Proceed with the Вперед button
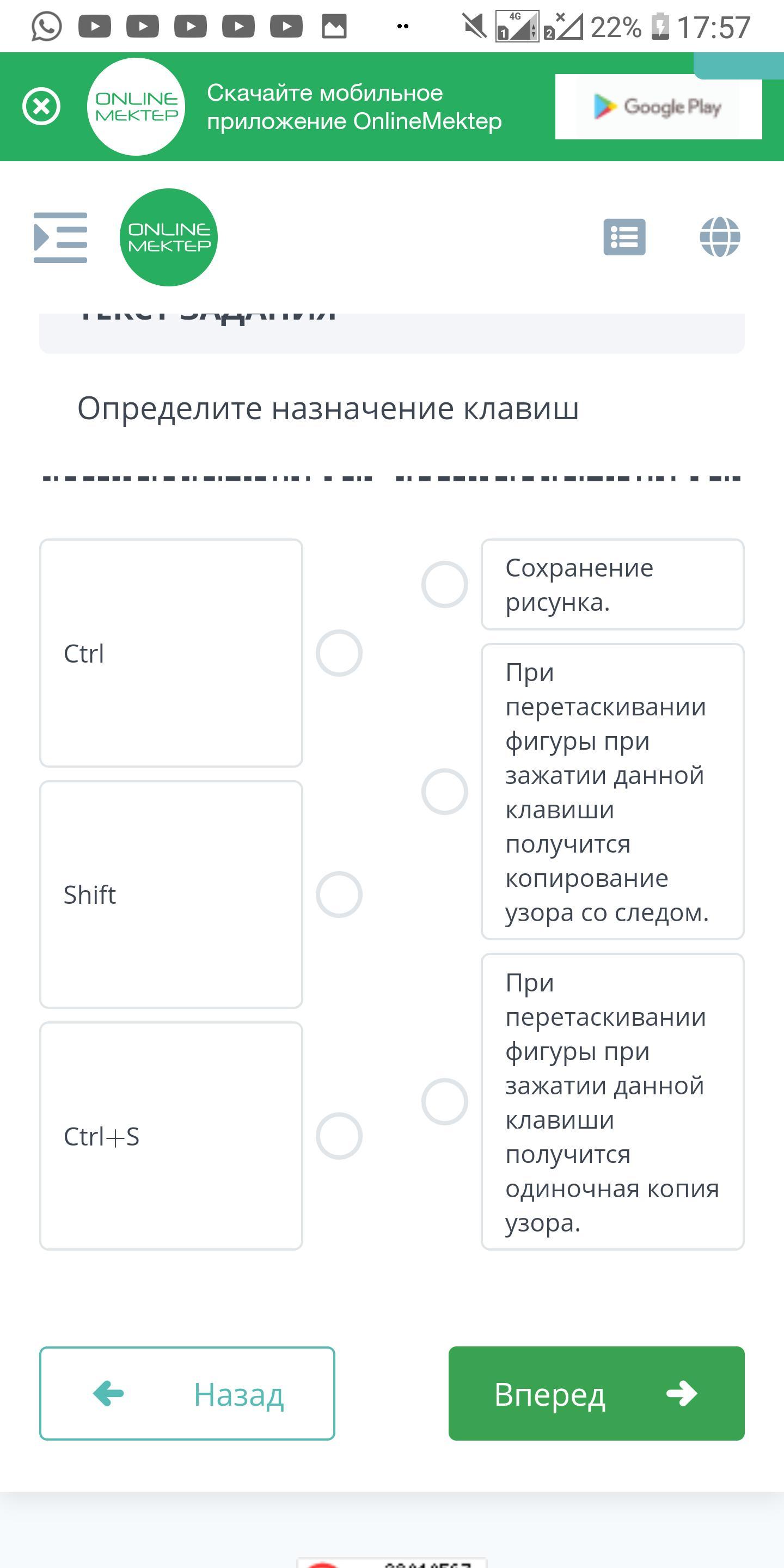Image resolution: width=784 pixels, height=1568 pixels. pyautogui.click(x=596, y=1393)
